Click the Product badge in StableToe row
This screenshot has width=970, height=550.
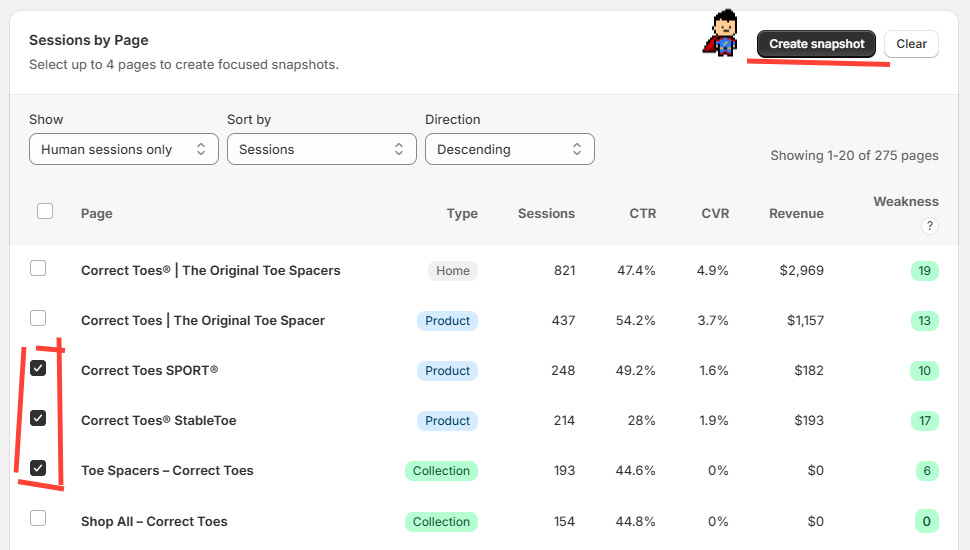click(x=447, y=421)
